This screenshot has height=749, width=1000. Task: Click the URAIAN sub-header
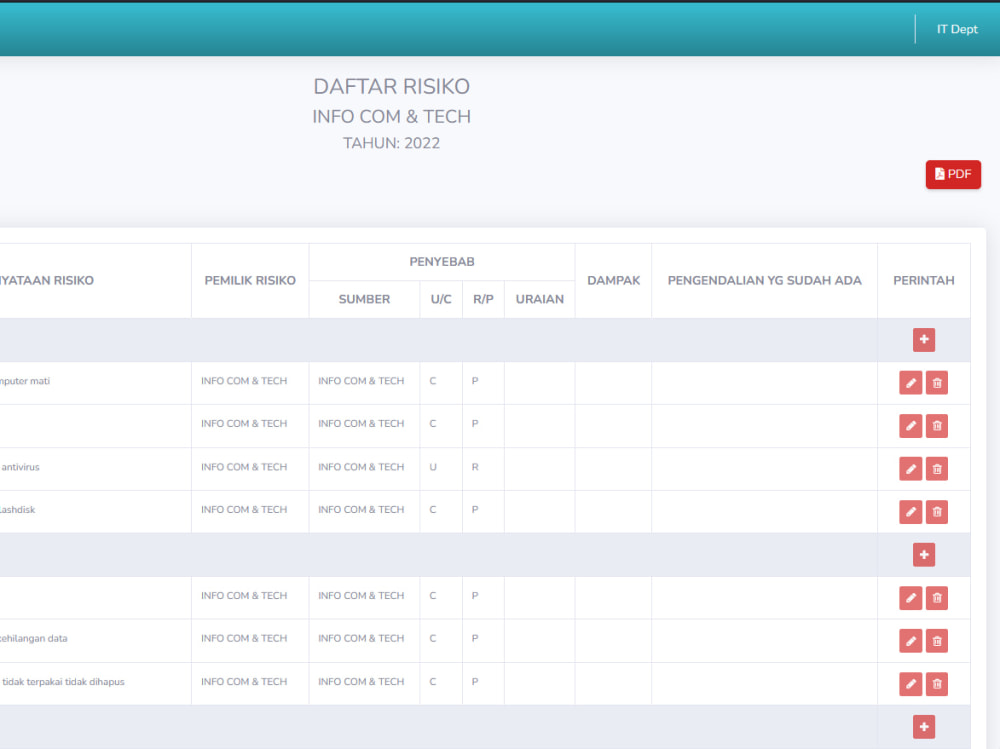click(x=540, y=299)
